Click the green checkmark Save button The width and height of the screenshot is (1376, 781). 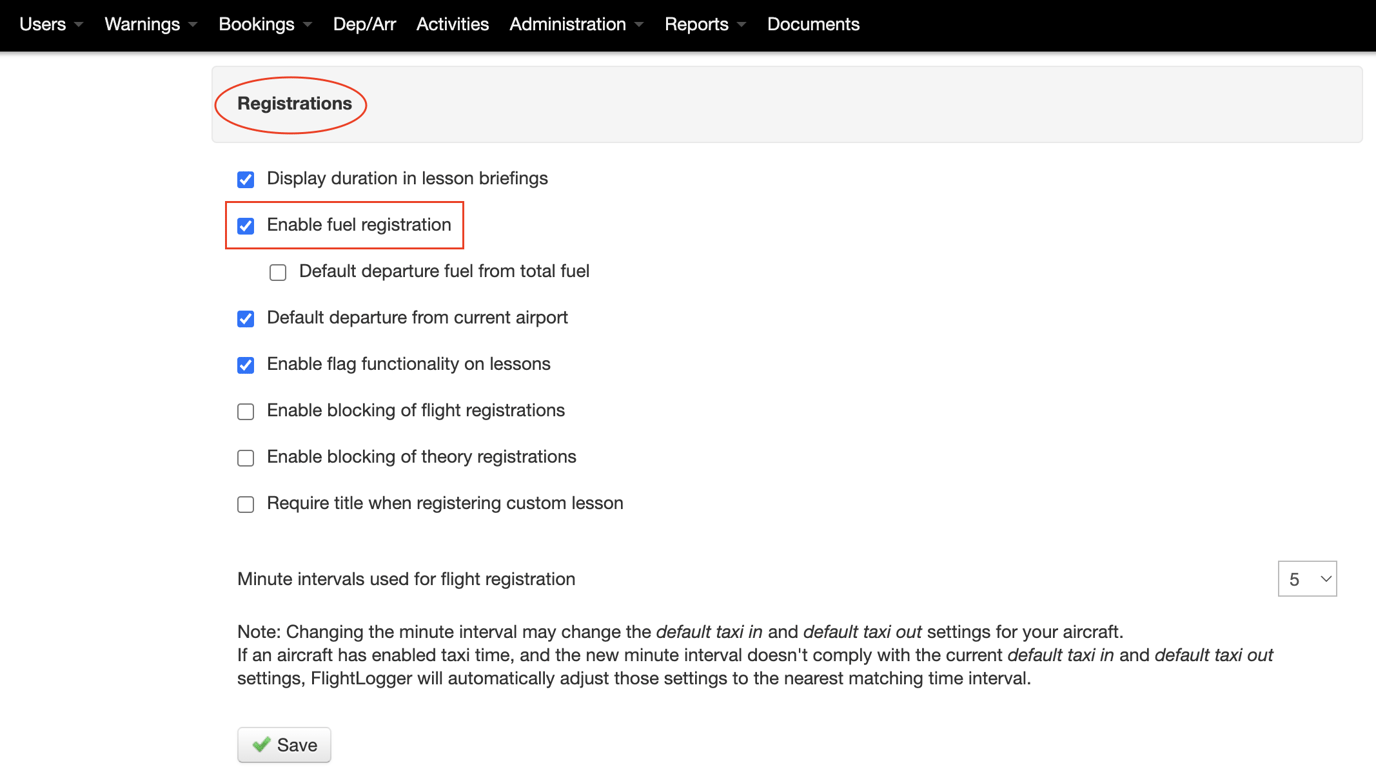(284, 745)
